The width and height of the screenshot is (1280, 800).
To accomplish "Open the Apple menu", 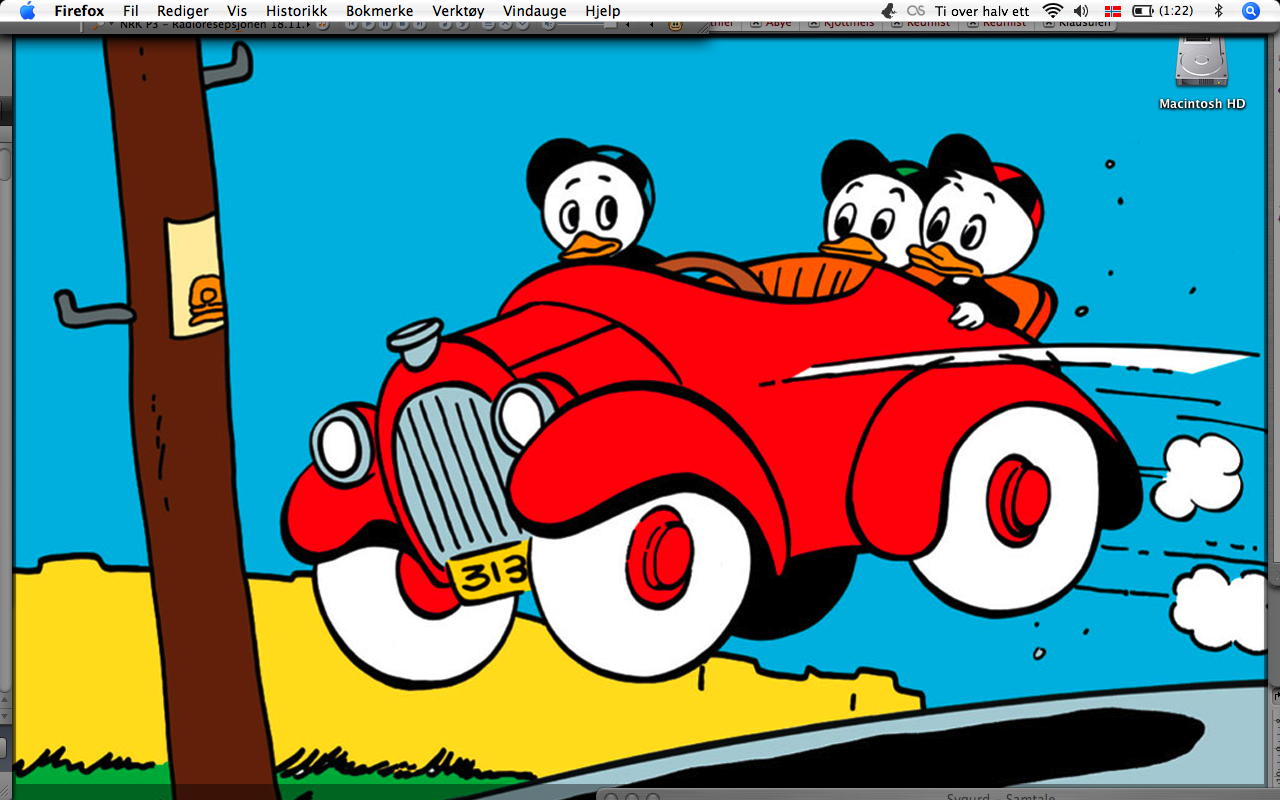I will [27, 11].
